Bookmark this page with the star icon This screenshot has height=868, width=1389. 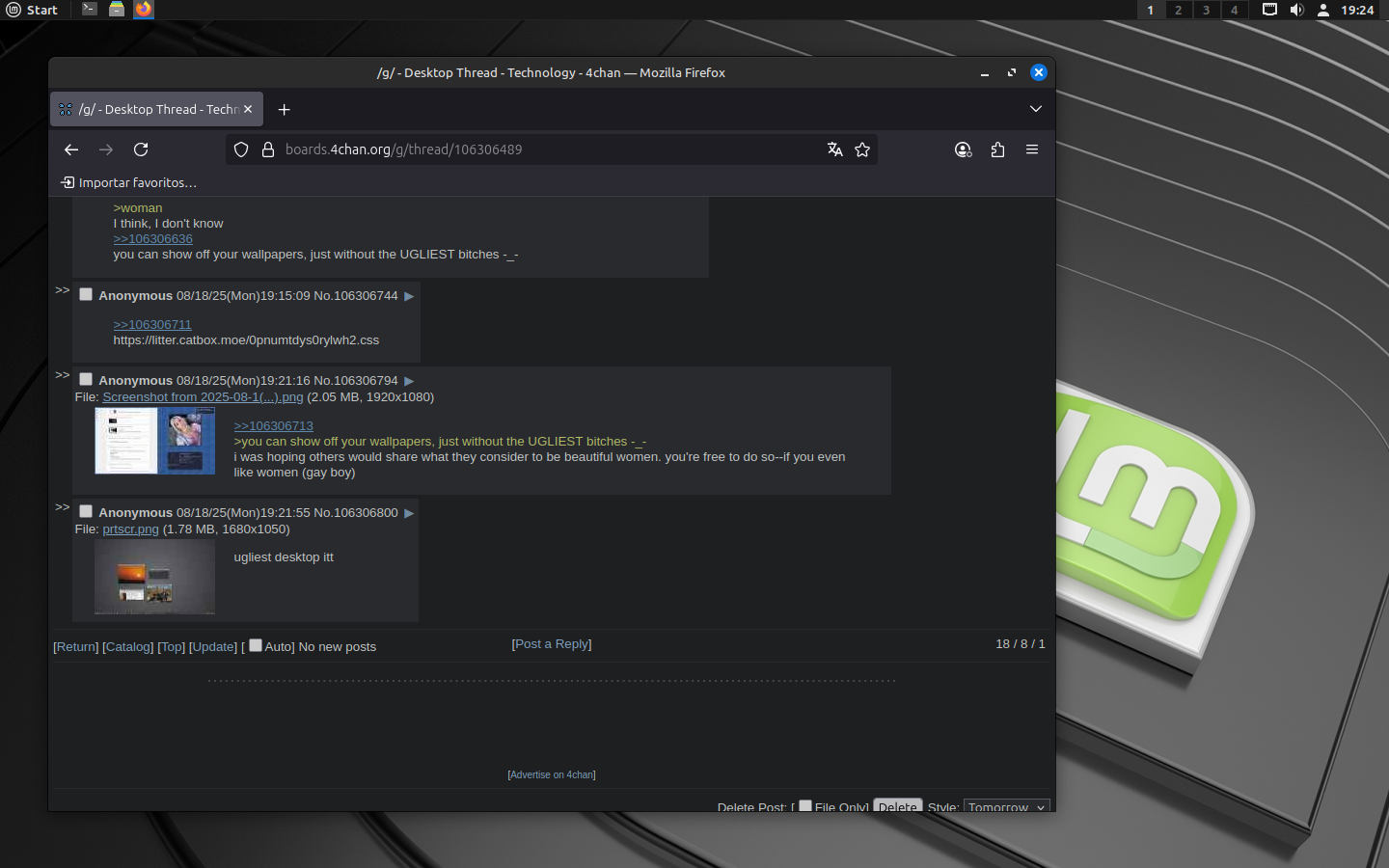pos(862,149)
